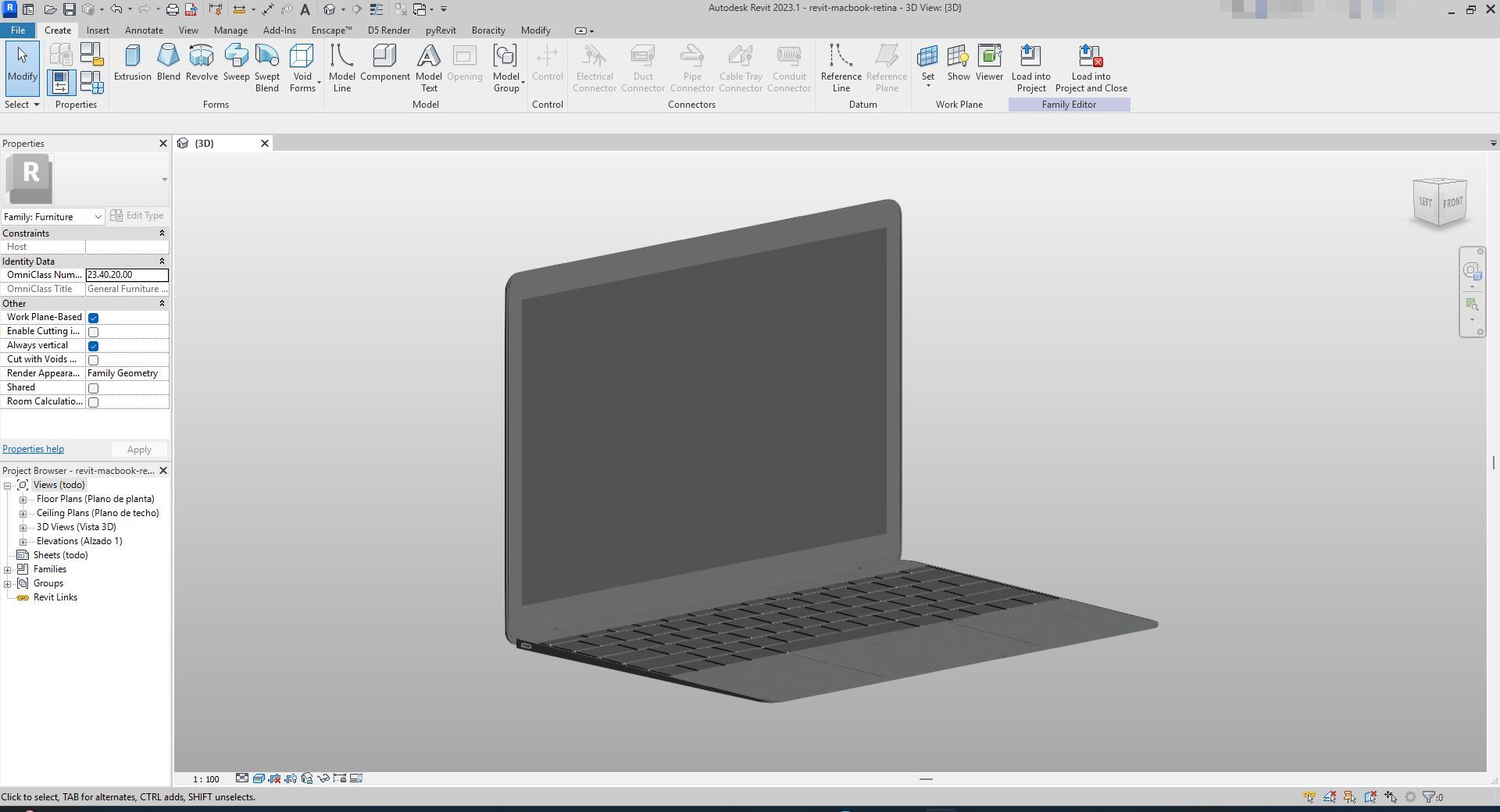Choose the Model Line tool
The image size is (1500, 812).
342,68
